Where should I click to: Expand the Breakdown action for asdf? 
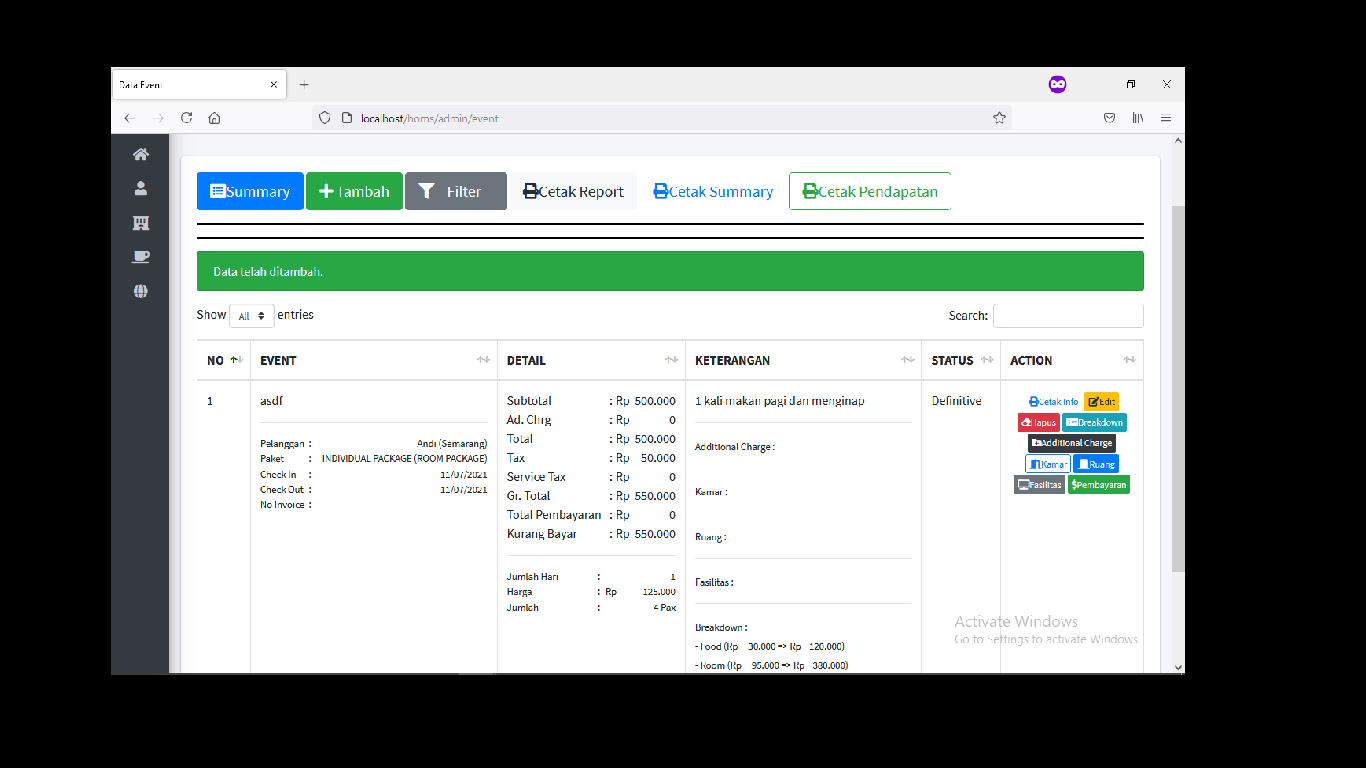tap(1093, 423)
